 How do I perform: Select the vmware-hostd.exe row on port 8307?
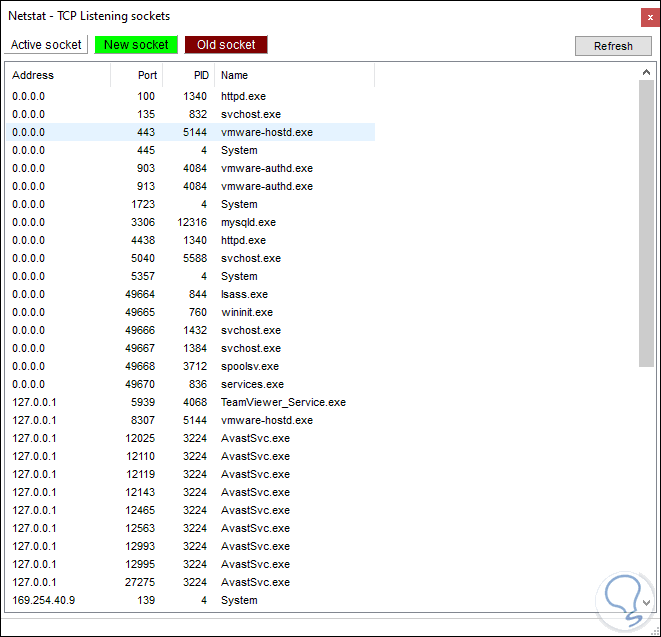(191, 420)
